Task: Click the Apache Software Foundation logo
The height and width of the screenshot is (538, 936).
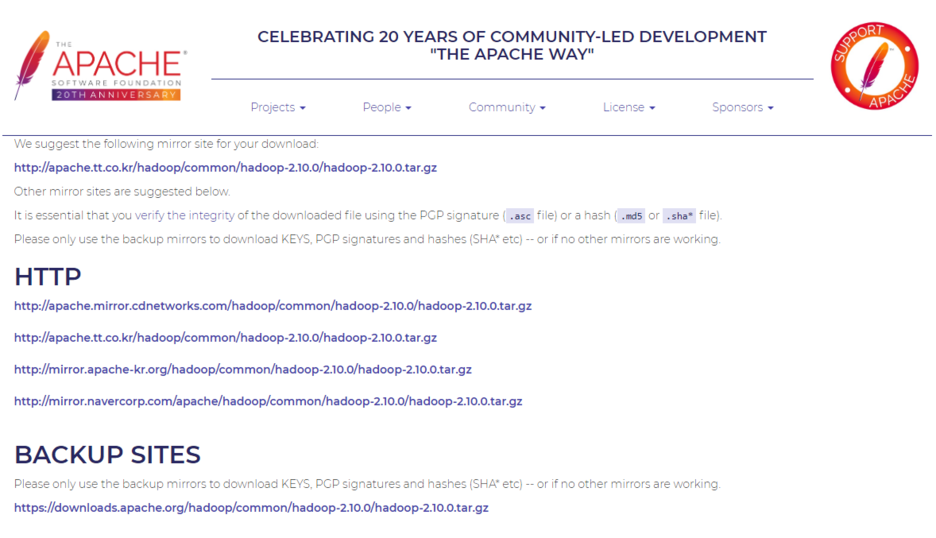Action: (x=100, y=66)
